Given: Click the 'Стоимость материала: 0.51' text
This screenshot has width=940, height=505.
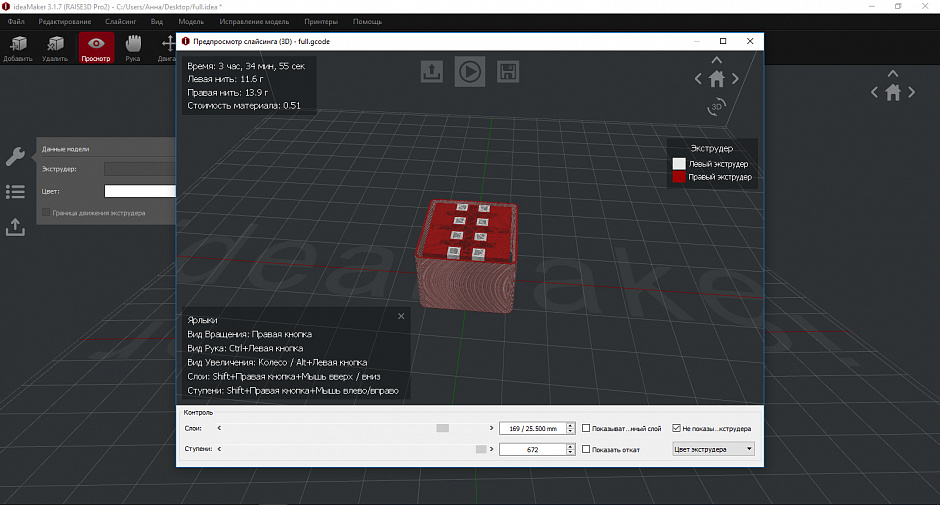Looking at the screenshot, I should pyautogui.click(x=243, y=106).
